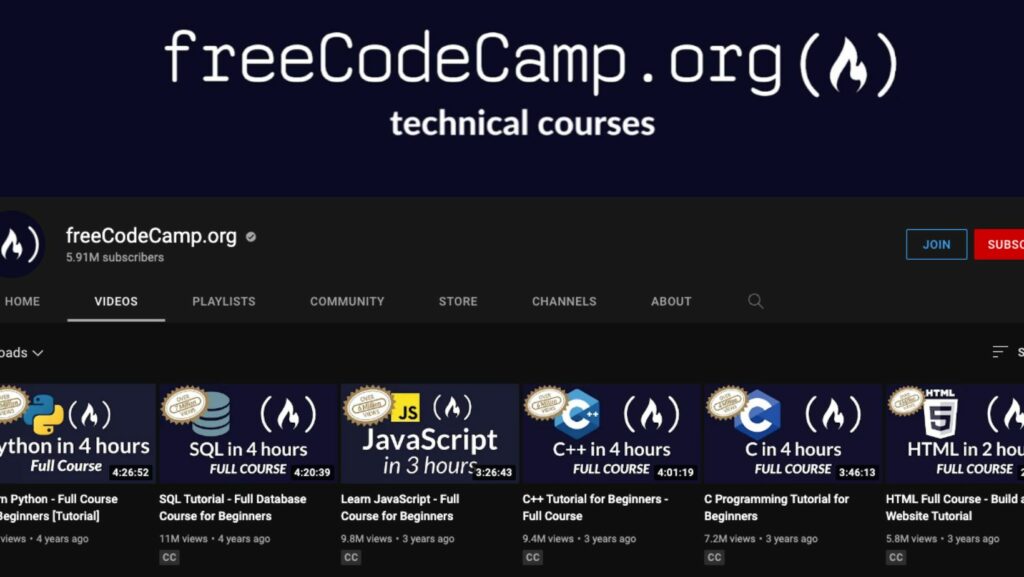Click the CC badge on C Programming Tutorial
Image resolution: width=1024 pixels, height=577 pixels.
(x=713, y=557)
